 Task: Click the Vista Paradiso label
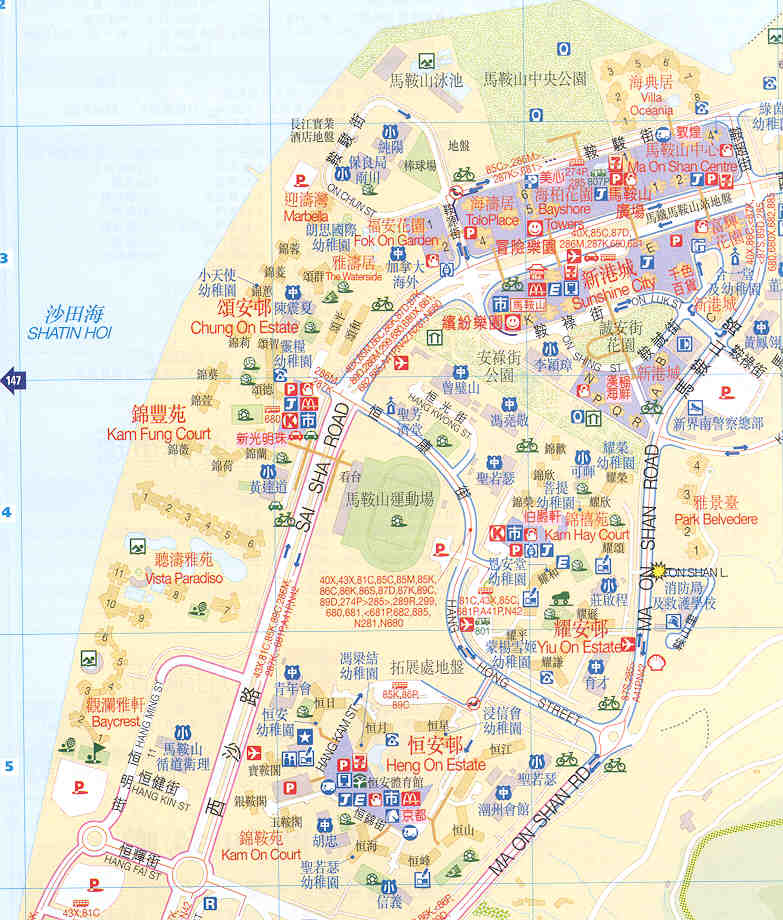point(184,578)
